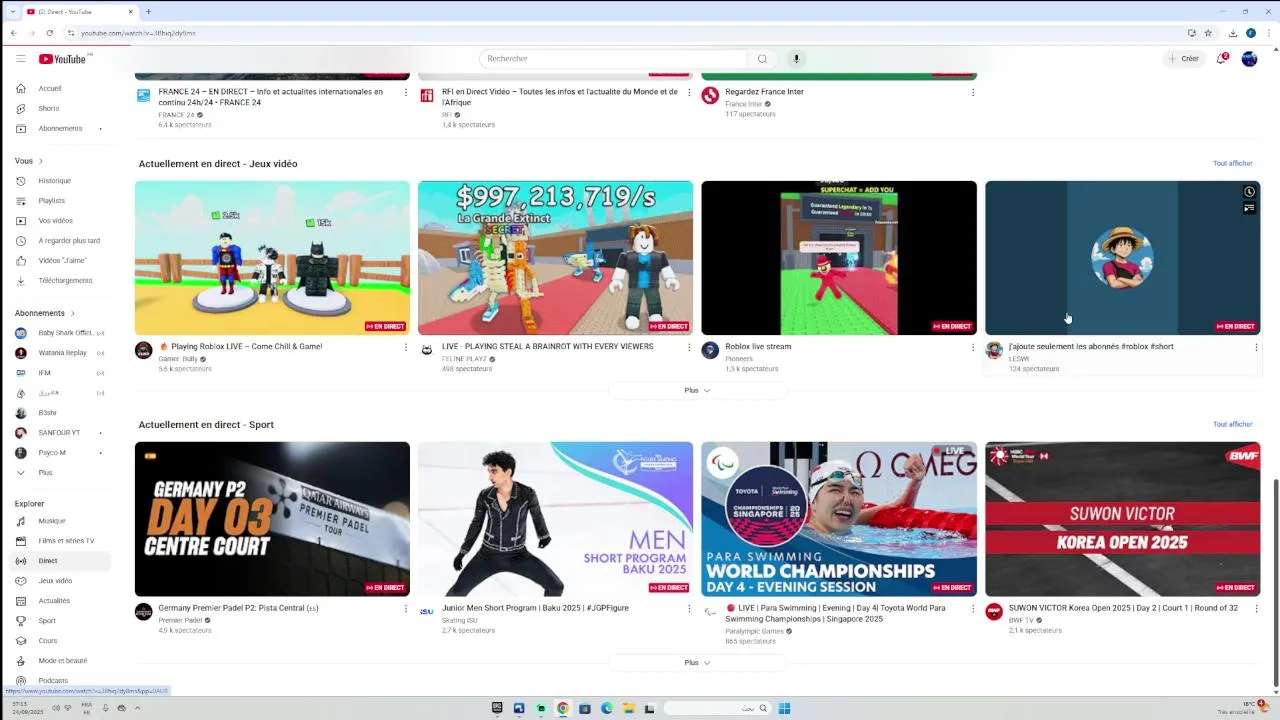Expand Plus under subscriptions list
This screenshot has width=1280, height=720.
click(x=58, y=473)
